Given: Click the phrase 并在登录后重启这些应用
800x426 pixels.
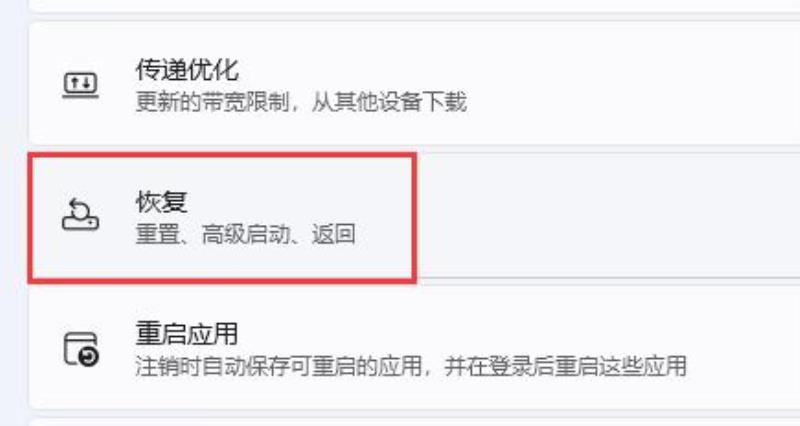Looking at the screenshot, I should pyautogui.click(x=565, y=366).
